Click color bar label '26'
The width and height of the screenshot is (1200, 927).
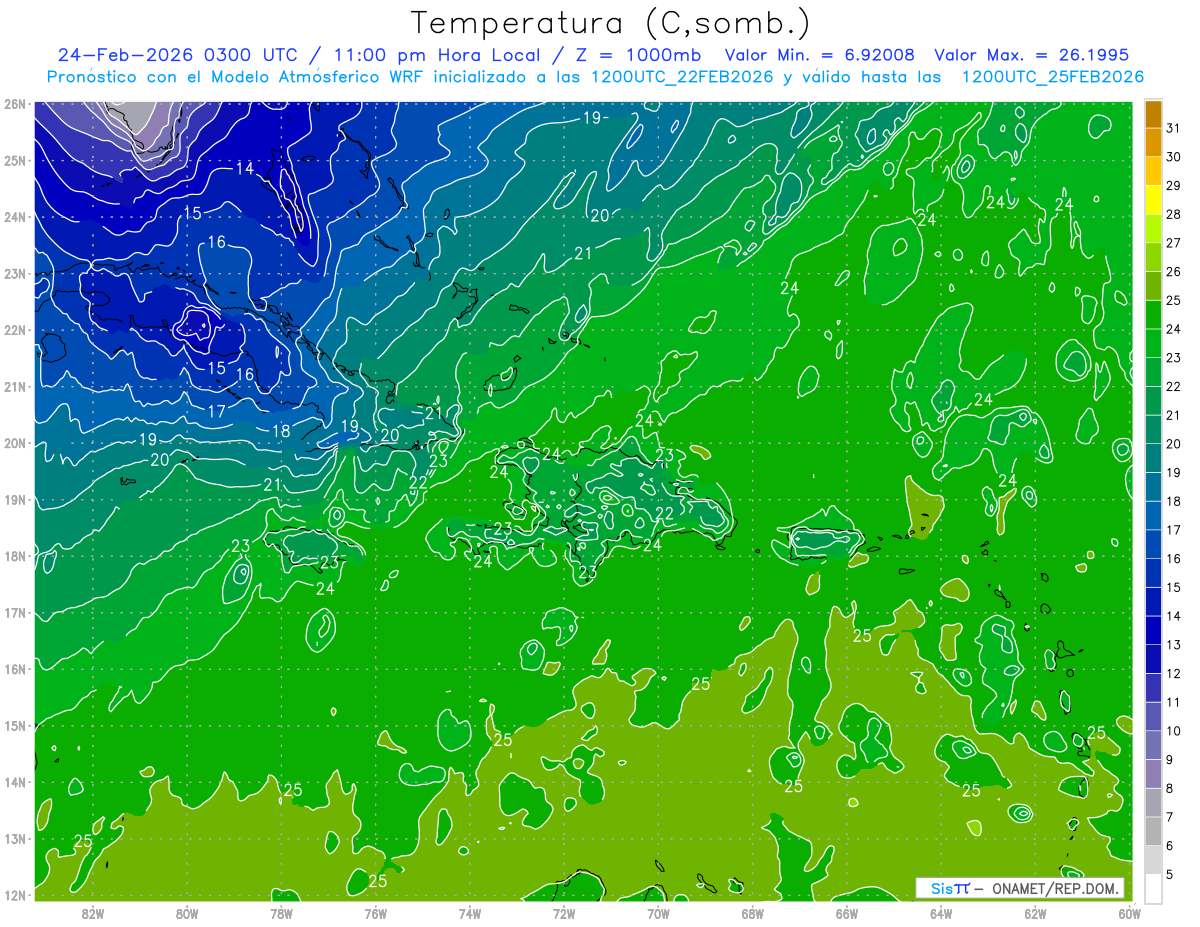[1174, 272]
